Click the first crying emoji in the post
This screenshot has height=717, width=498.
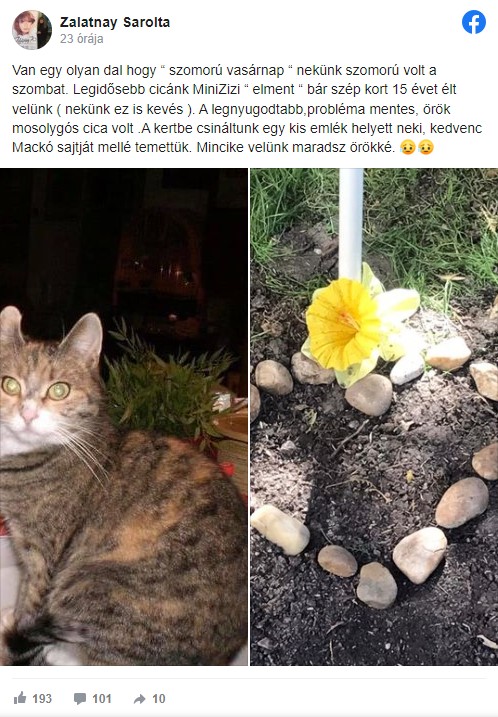[x=407, y=147]
